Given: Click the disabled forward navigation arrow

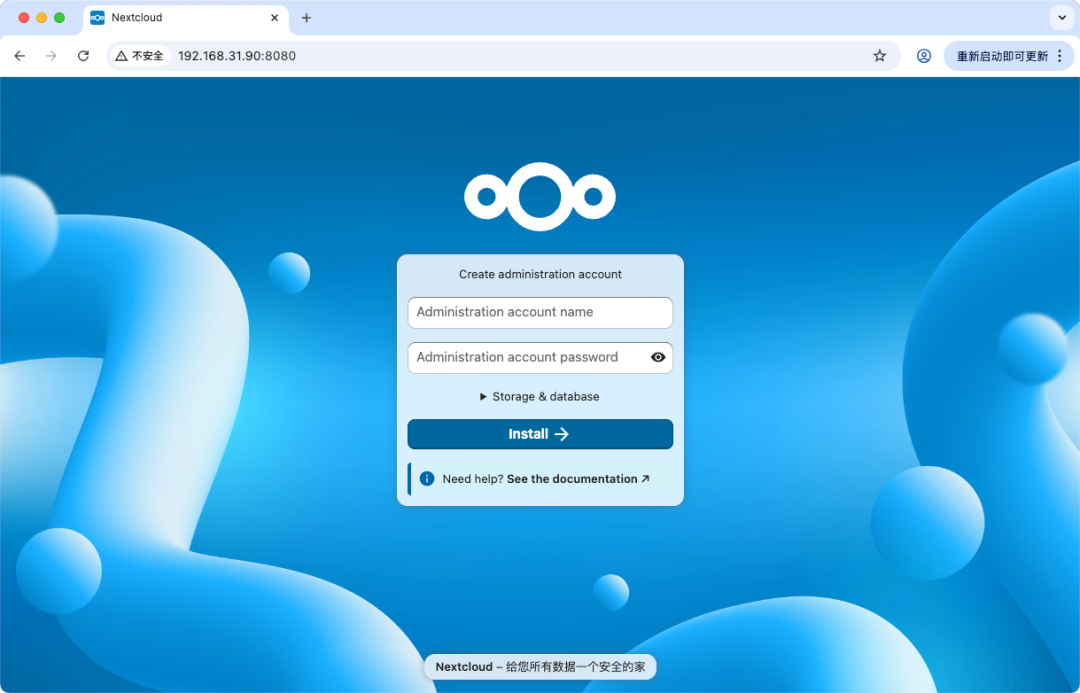Looking at the screenshot, I should (51, 56).
